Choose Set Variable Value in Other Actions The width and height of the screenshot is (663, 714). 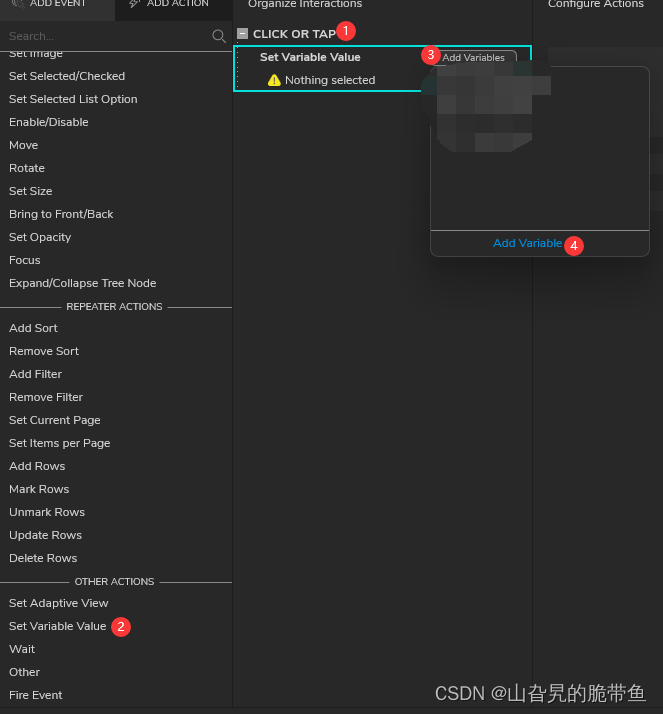pyautogui.click(x=57, y=626)
